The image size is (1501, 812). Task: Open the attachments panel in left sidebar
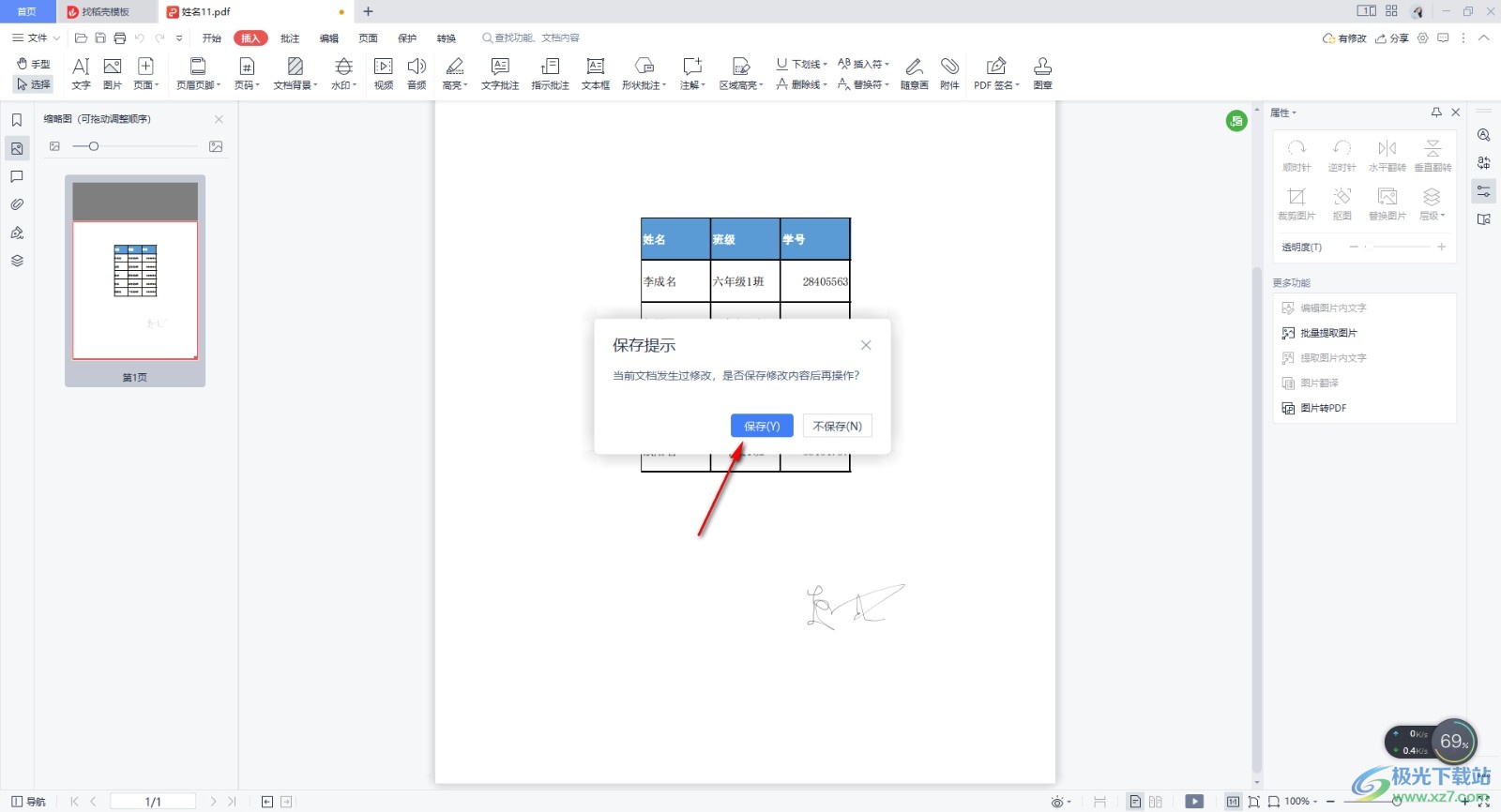click(x=17, y=204)
